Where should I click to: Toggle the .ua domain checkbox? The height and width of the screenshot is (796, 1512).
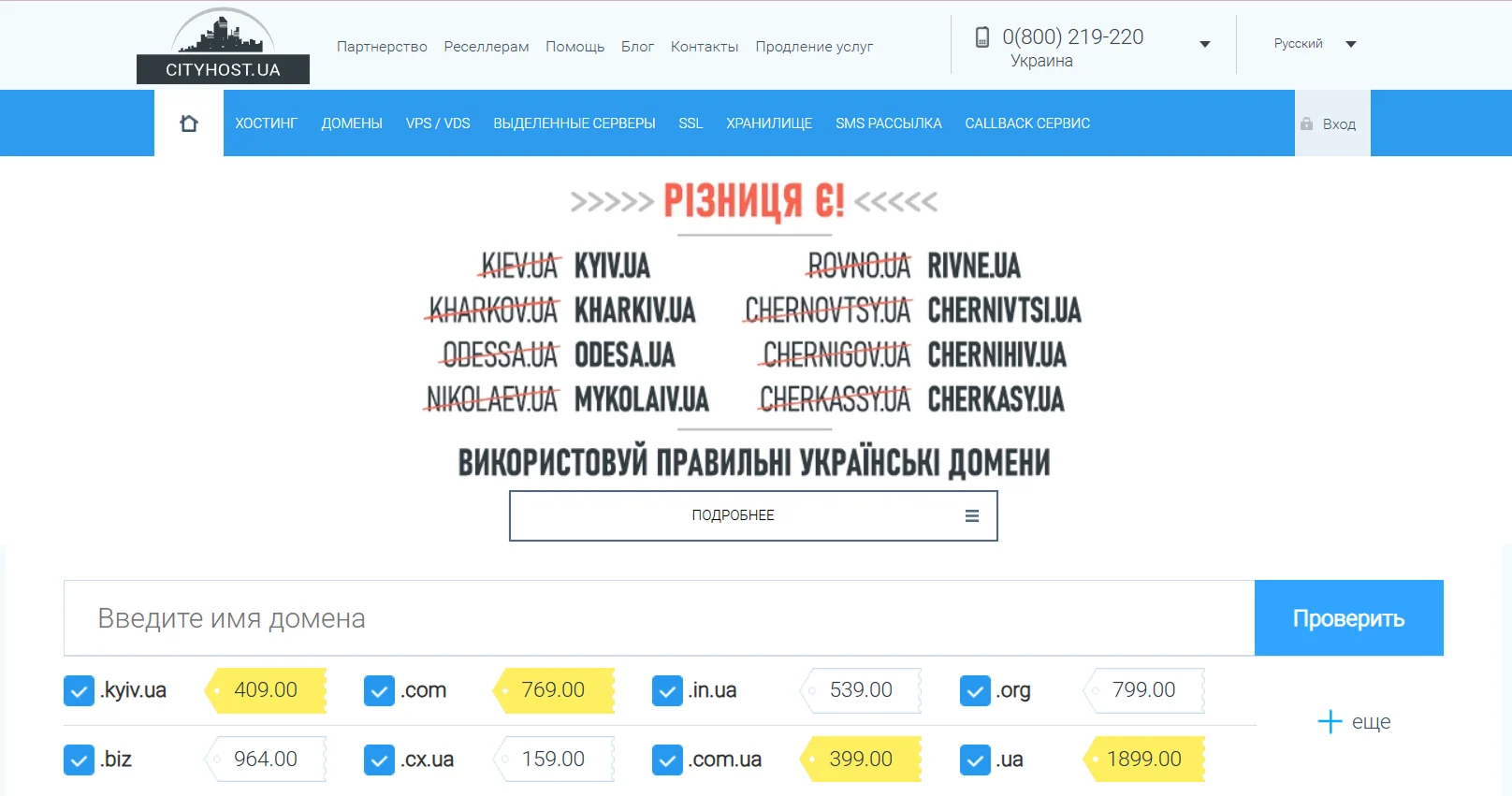tap(975, 760)
